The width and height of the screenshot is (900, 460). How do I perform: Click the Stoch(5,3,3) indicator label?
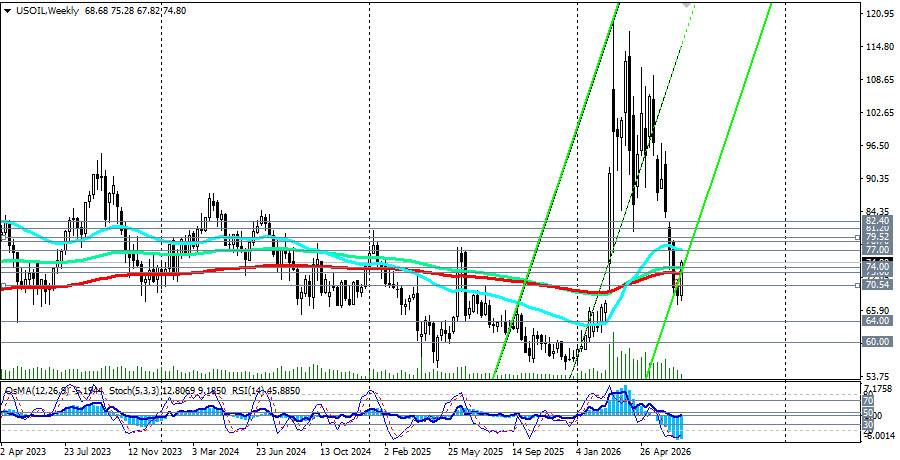pyautogui.click(x=133, y=391)
